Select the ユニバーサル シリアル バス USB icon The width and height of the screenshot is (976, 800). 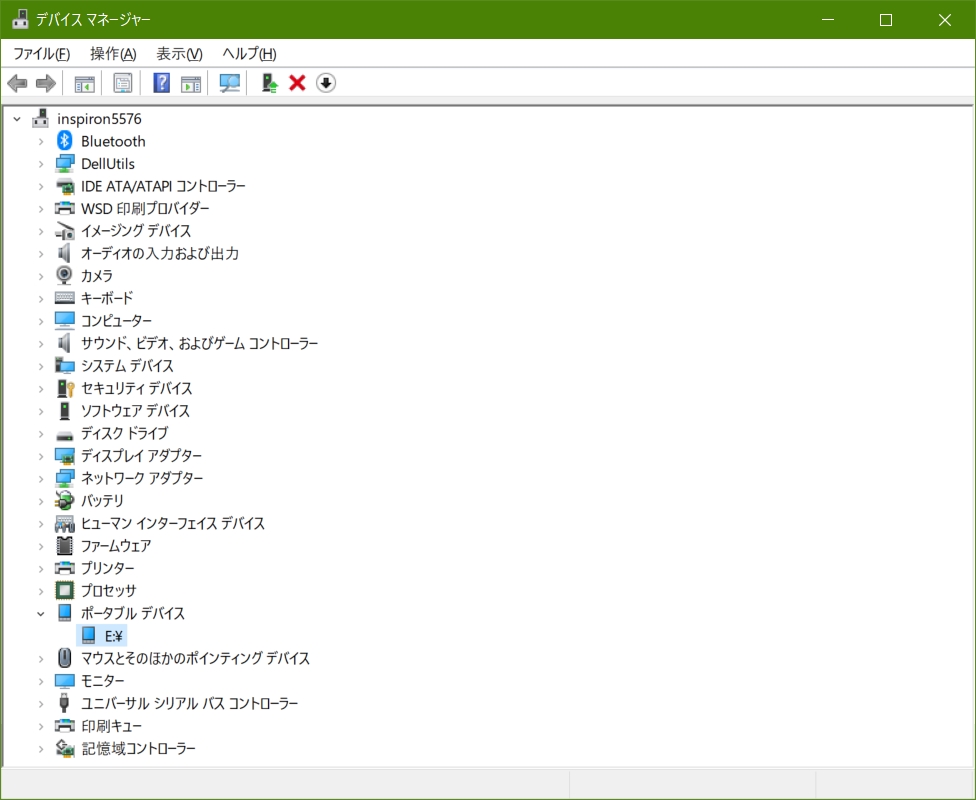coord(64,703)
